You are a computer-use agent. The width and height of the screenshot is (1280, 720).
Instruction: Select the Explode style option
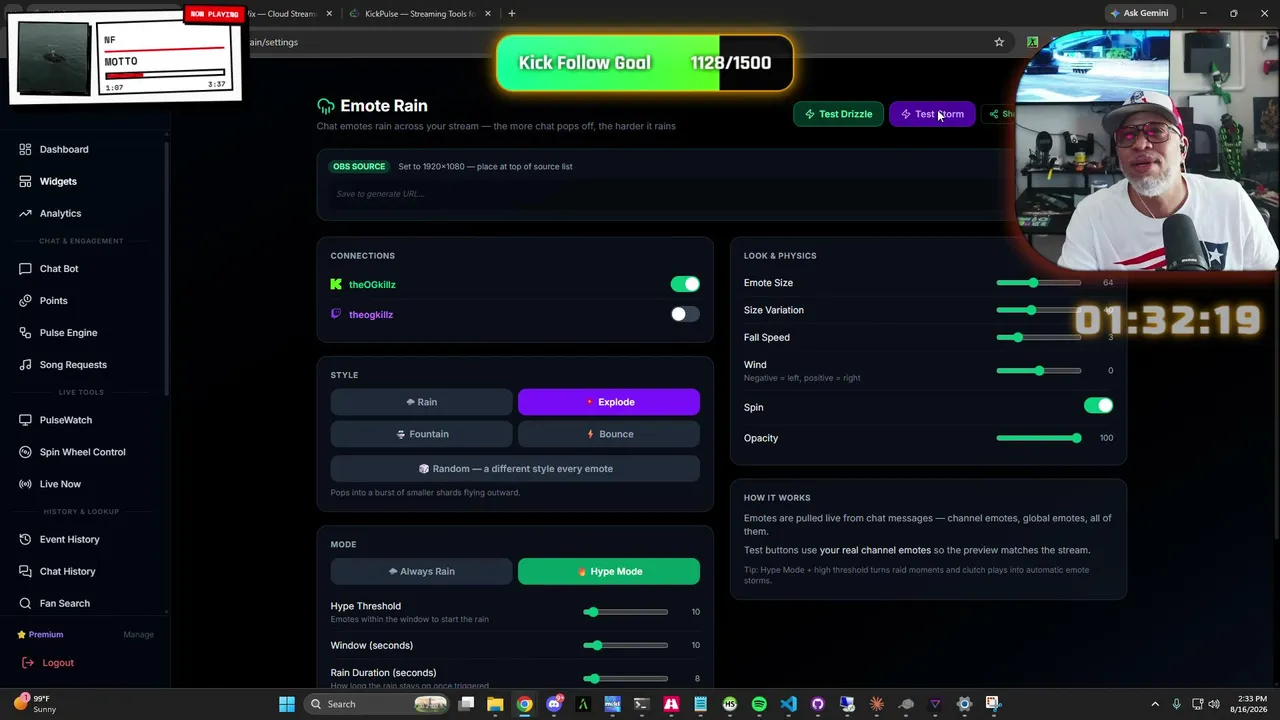pyautogui.click(x=609, y=402)
